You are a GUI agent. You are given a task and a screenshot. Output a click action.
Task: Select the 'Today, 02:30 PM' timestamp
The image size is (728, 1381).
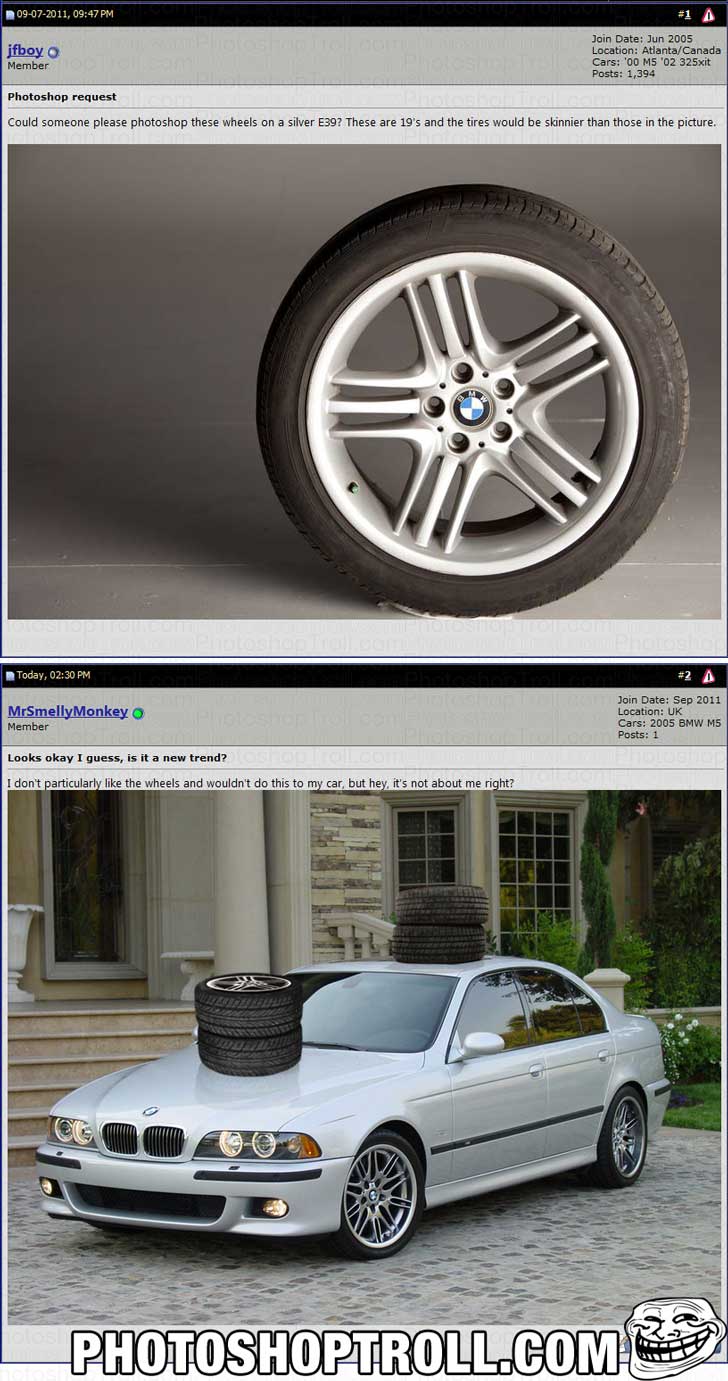pyautogui.click(x=53, y=675)
